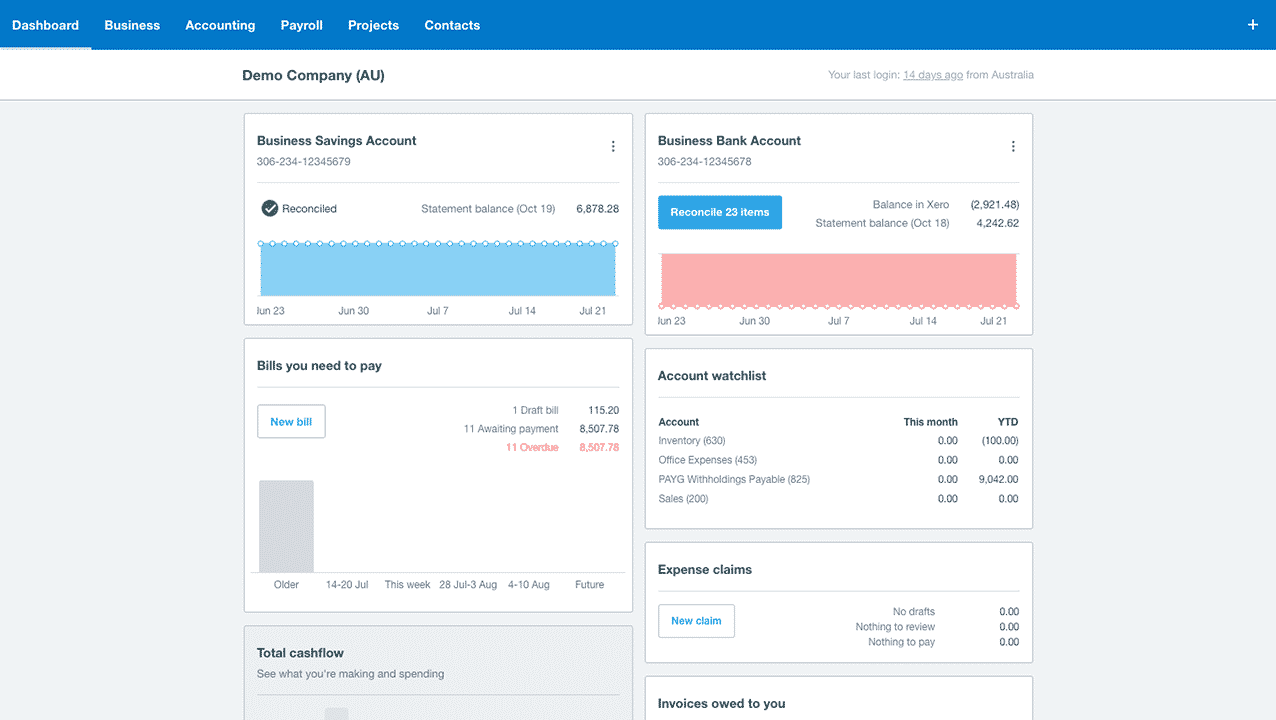Click 11 Awaiting payment link
This screenshot has height=720, width=1276.
511,429
